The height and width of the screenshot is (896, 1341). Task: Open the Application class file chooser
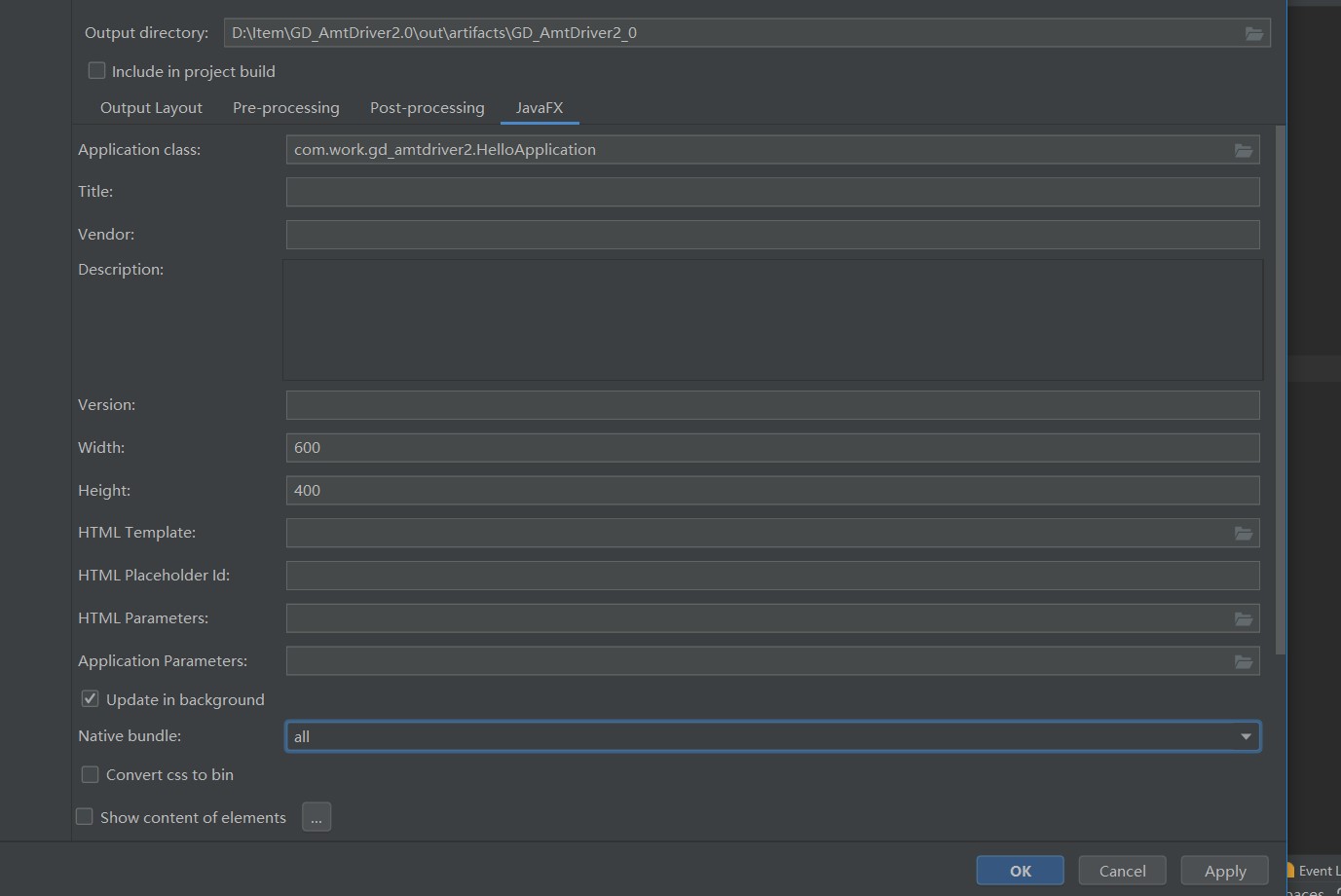[x=1243, y=150]
